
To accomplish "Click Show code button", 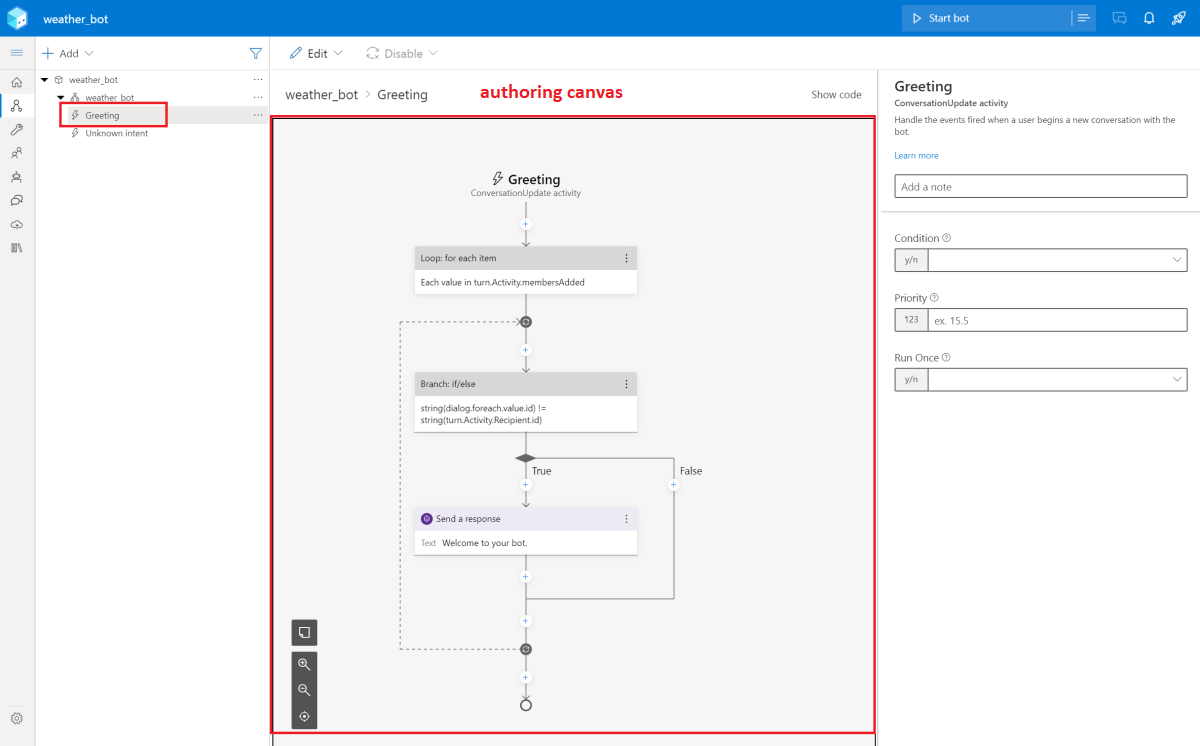I will coord(836,95).
